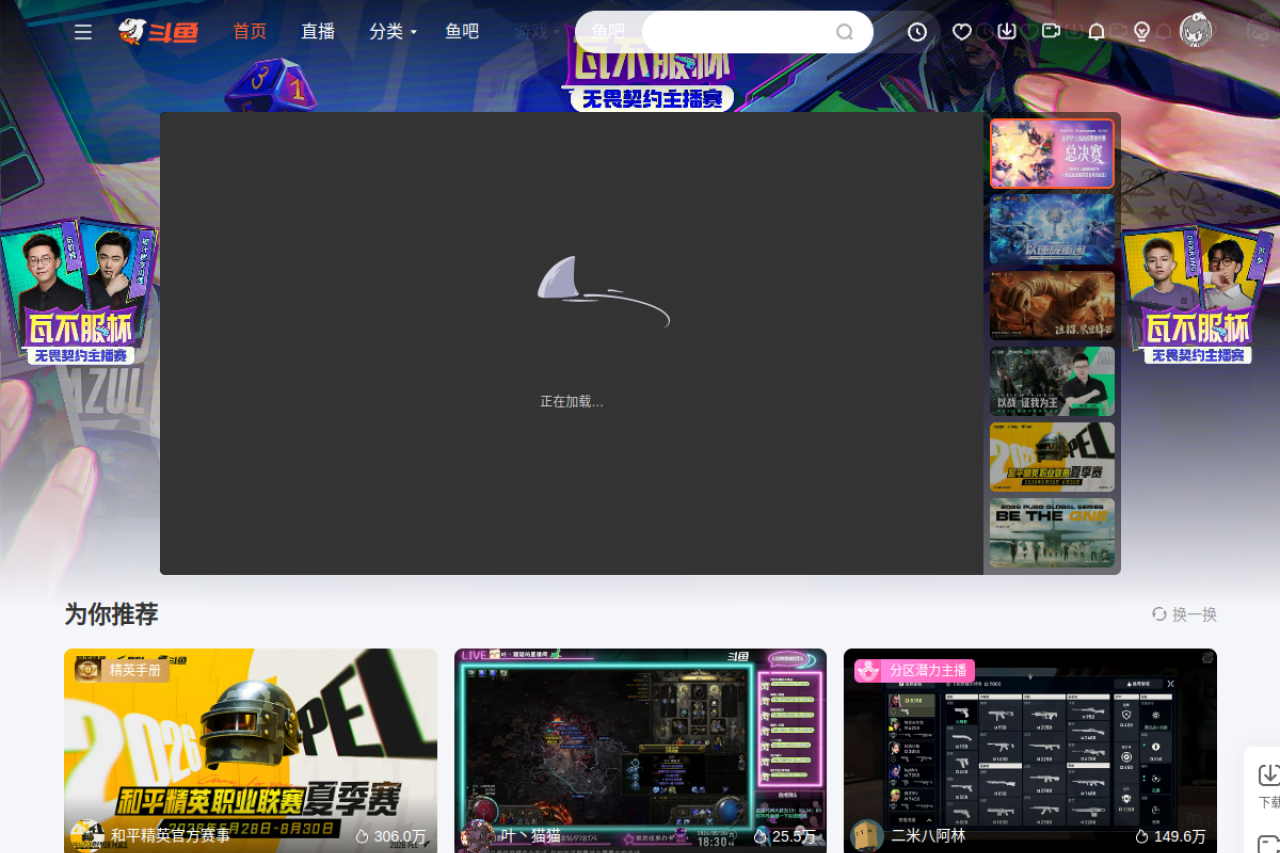Image resolution: width=1280 pixels, height=853 pixels.
Task: Open notifications bell icon
Action: click(x=1096, y=32)
